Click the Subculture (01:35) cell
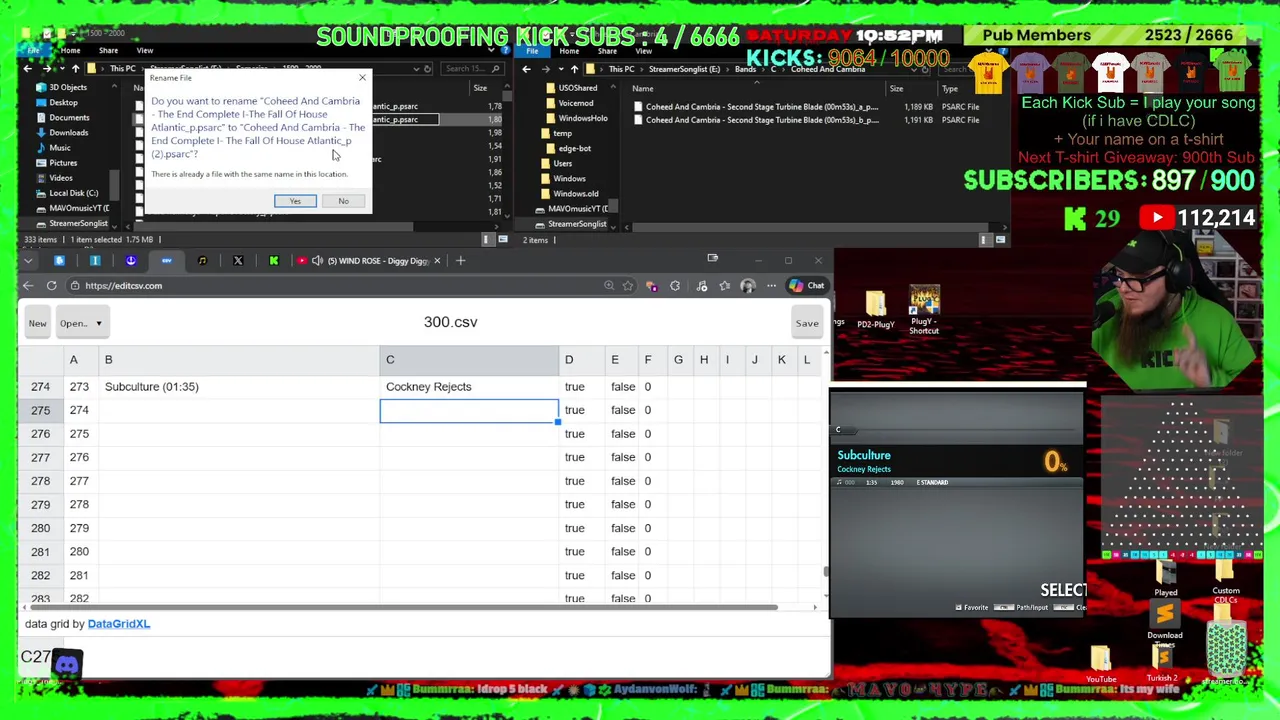The image size is (1280, 720). [240, 387]
